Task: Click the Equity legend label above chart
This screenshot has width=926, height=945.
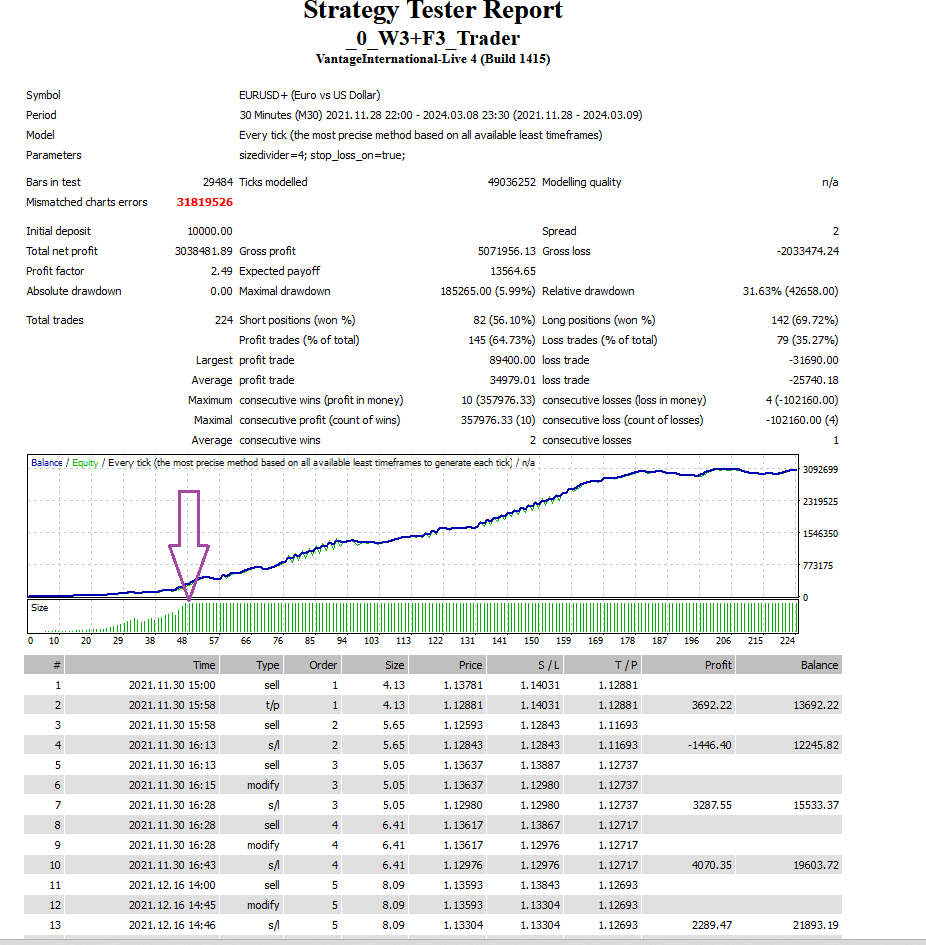Action: click(x=85, y=463)
